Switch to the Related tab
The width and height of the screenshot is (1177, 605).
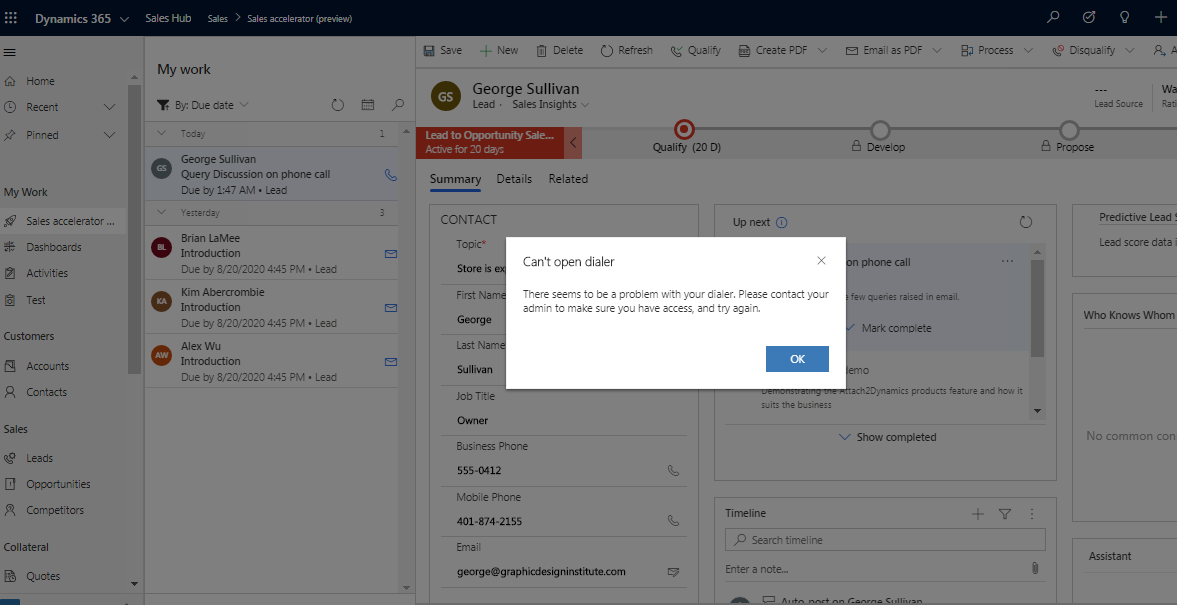point(568,179)
